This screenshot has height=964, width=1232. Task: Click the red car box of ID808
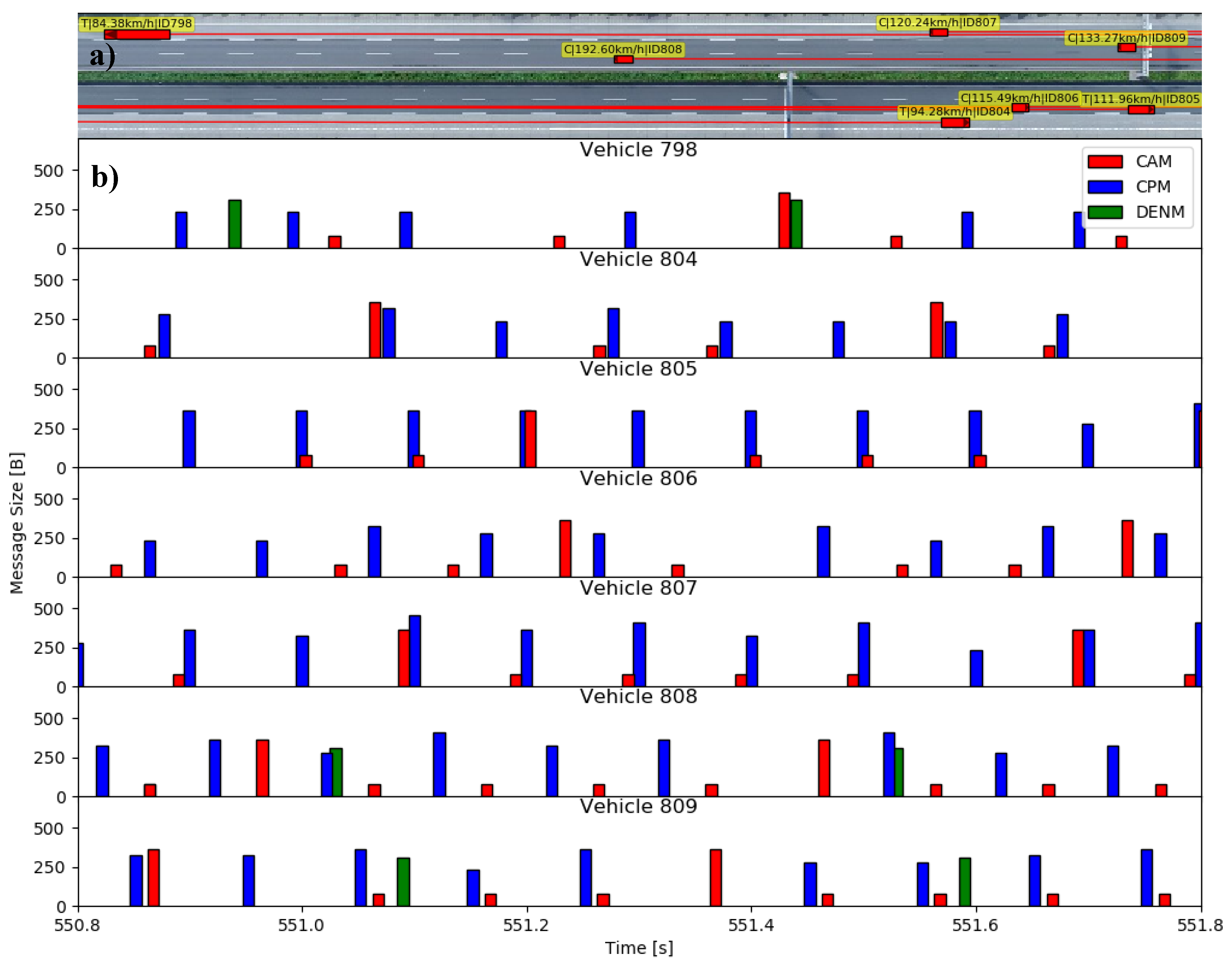(x=623, y=60)
